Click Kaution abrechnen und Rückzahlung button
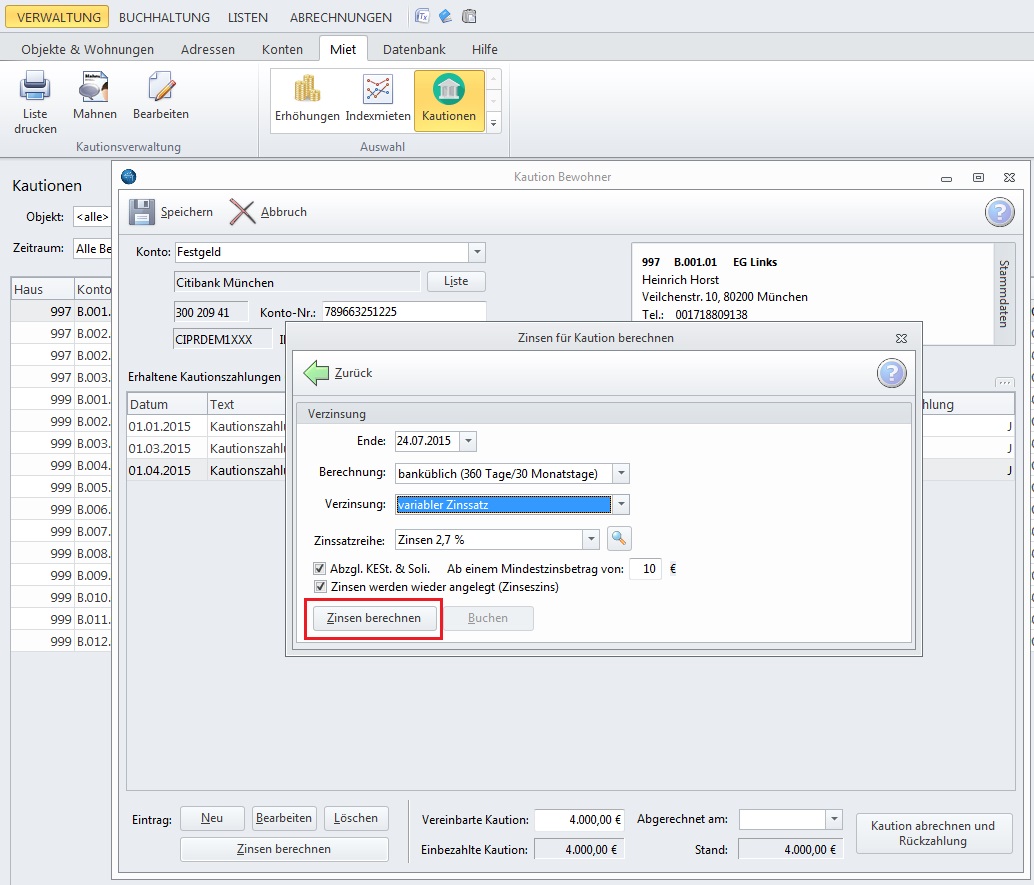The image size is (1034, 885). [x=932, y=833]
